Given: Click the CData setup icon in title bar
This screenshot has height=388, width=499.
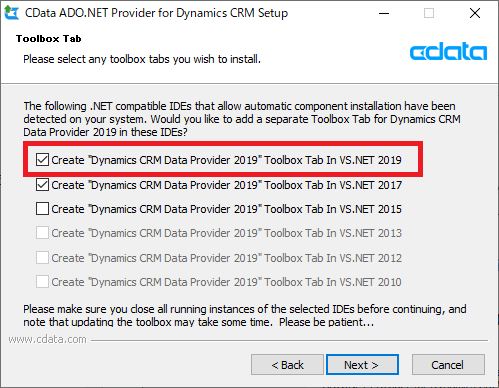Looking at the screenshot, I should [x=11, y=13].
